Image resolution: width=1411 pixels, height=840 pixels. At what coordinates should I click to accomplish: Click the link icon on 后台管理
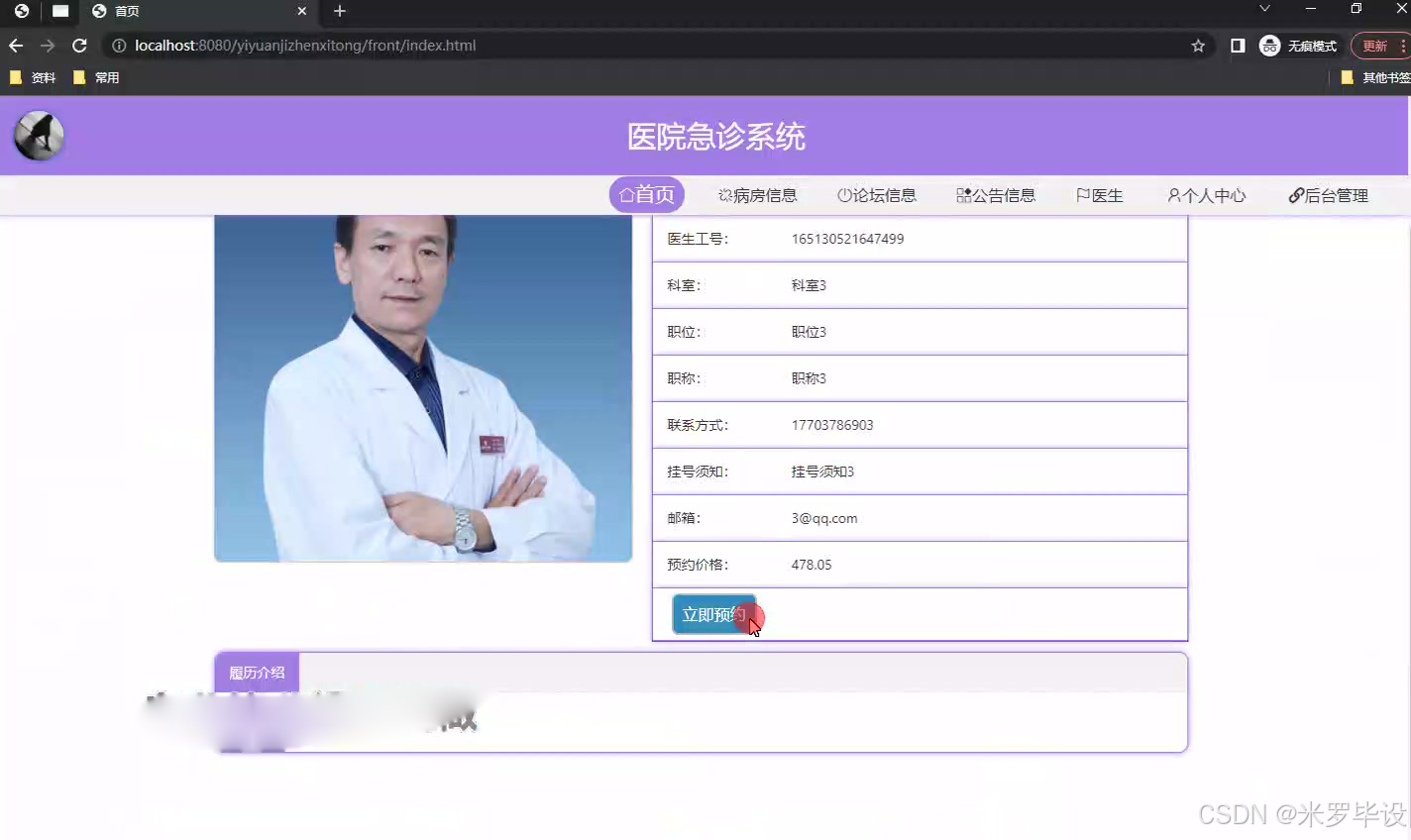(1294, 195)
